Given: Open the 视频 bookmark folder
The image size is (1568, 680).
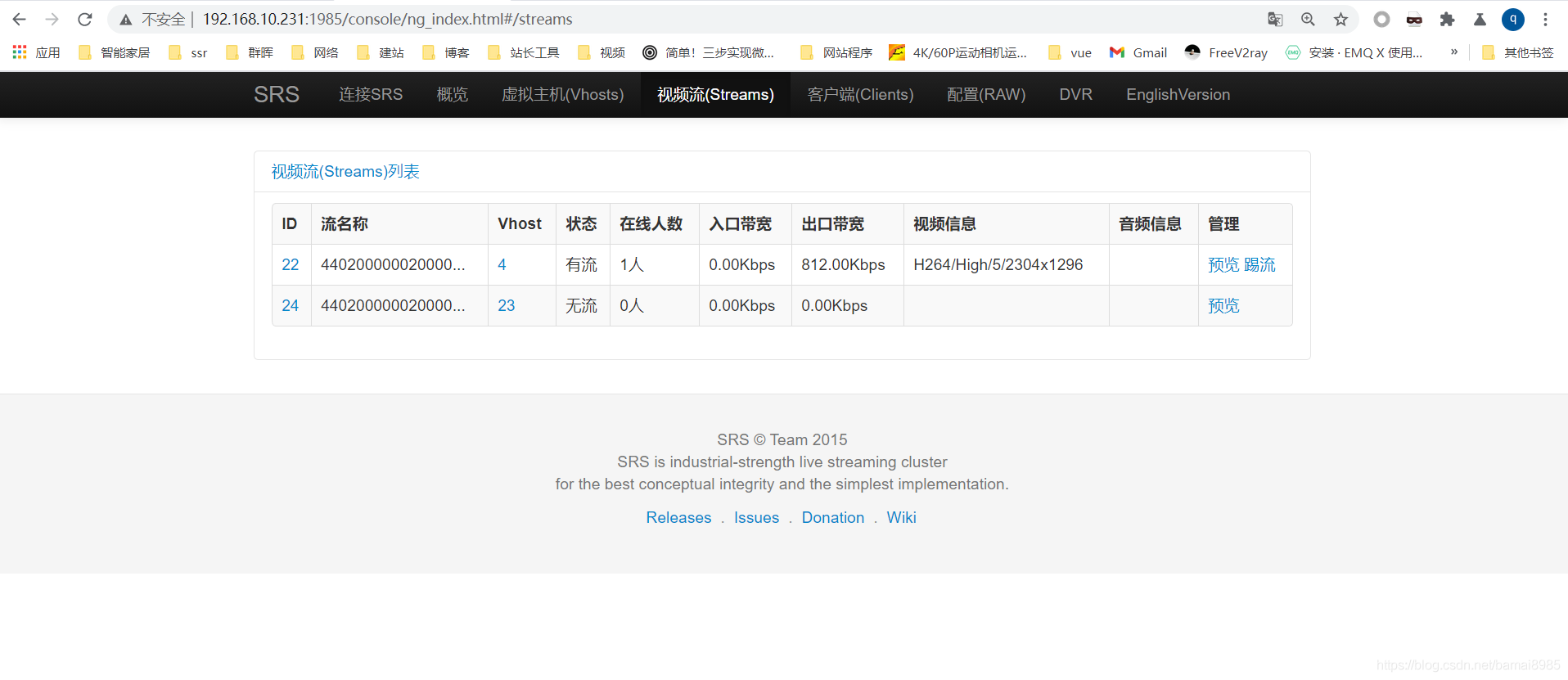Looking at the screenshot, I should 602,52.
